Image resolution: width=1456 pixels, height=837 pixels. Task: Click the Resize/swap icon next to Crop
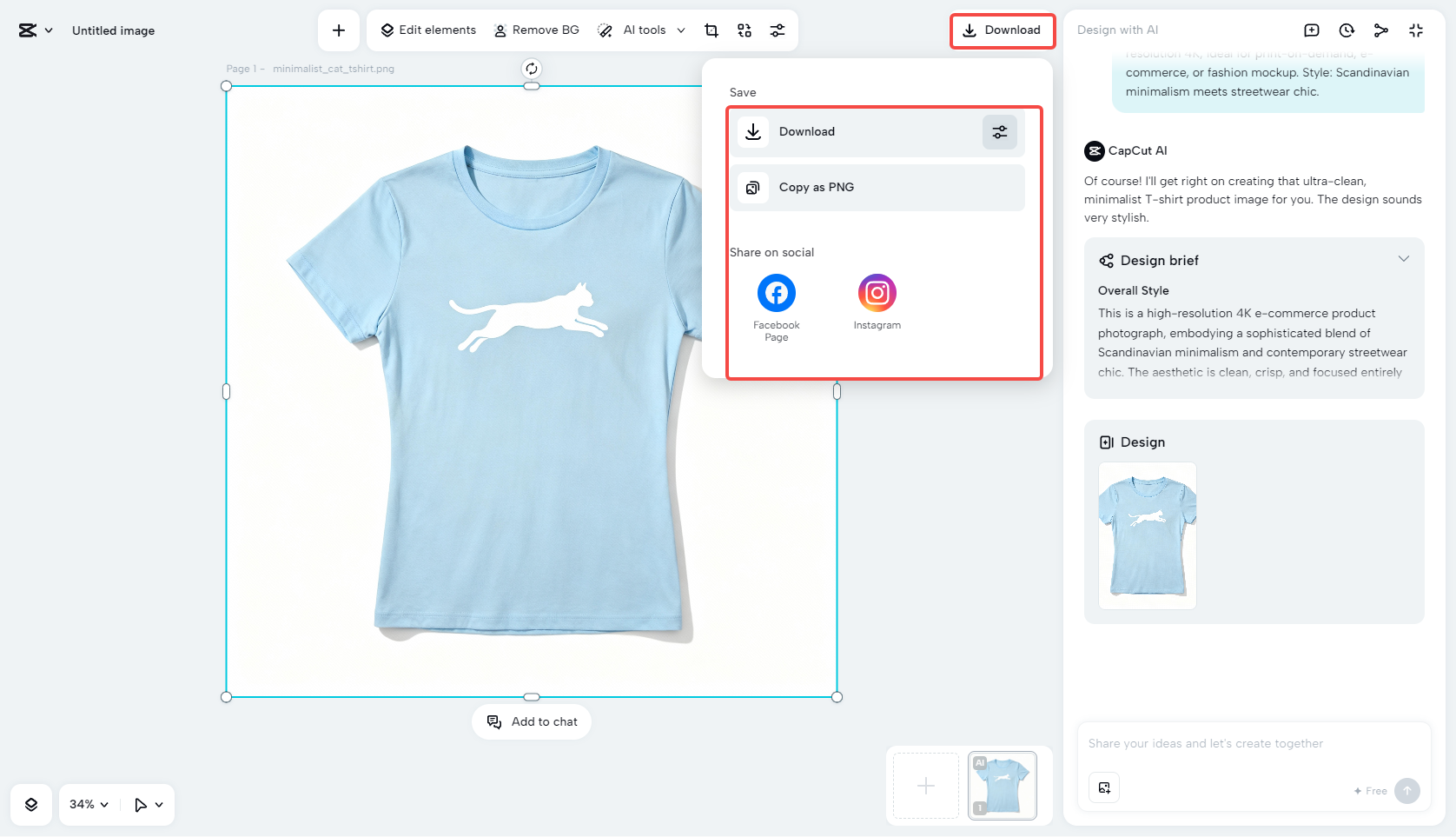click(x=744, y=30)
